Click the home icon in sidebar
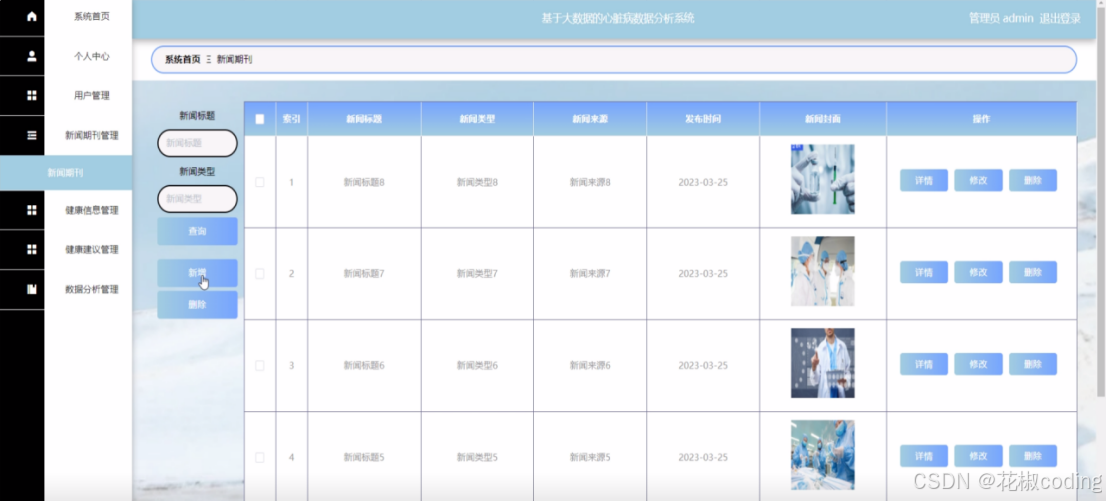1106x501 pixels. (32, 16)
